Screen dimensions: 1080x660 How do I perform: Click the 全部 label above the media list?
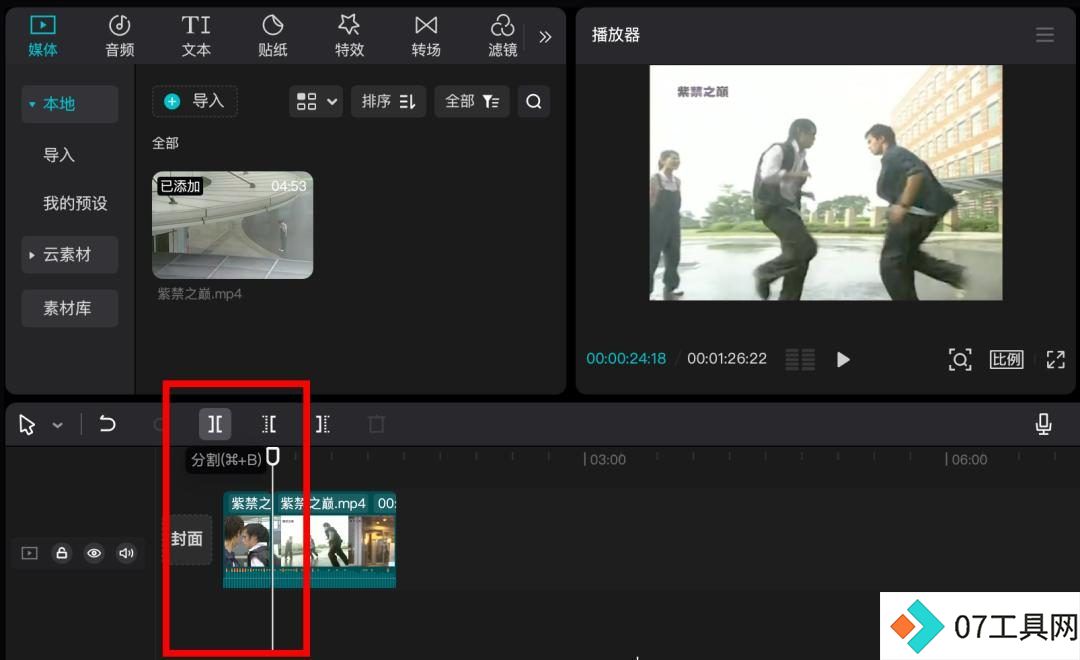click(x=165, y=143)
